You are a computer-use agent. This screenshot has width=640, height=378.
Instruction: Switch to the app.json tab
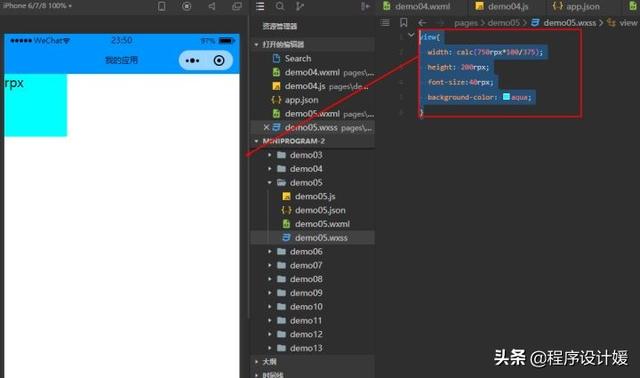(x=576, y=6)
